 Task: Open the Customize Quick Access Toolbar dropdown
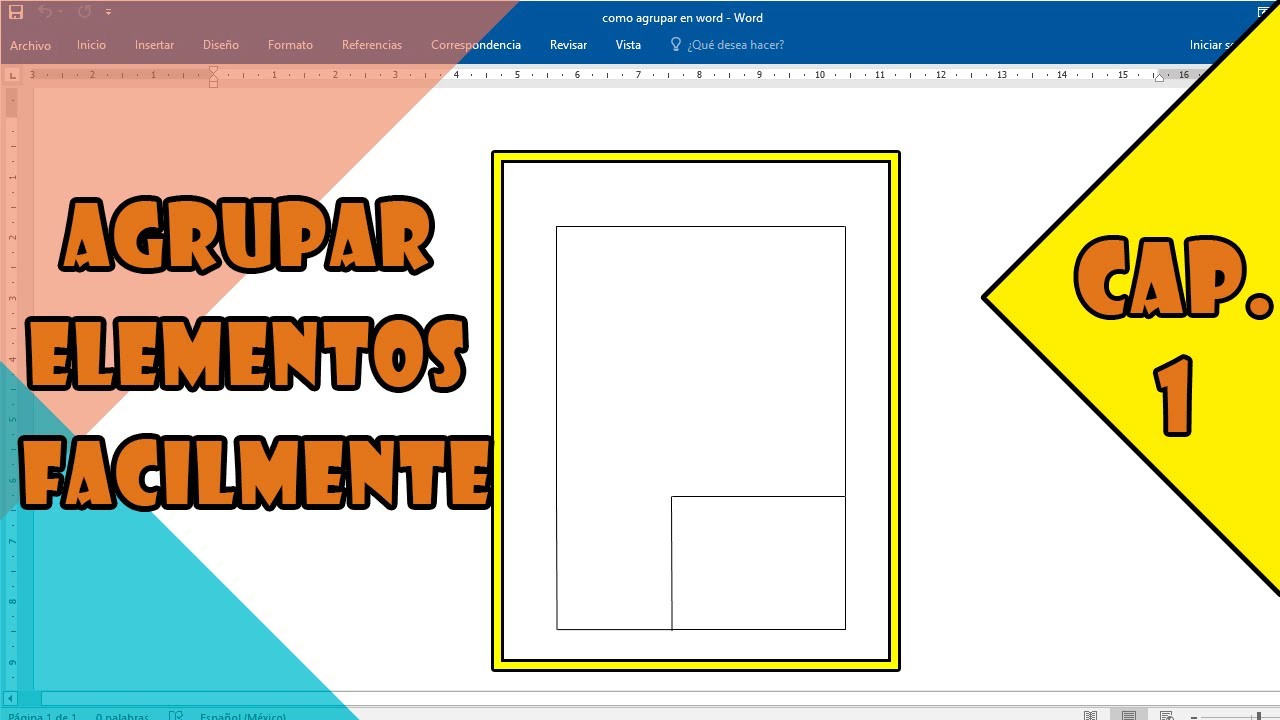click(108, 13)
